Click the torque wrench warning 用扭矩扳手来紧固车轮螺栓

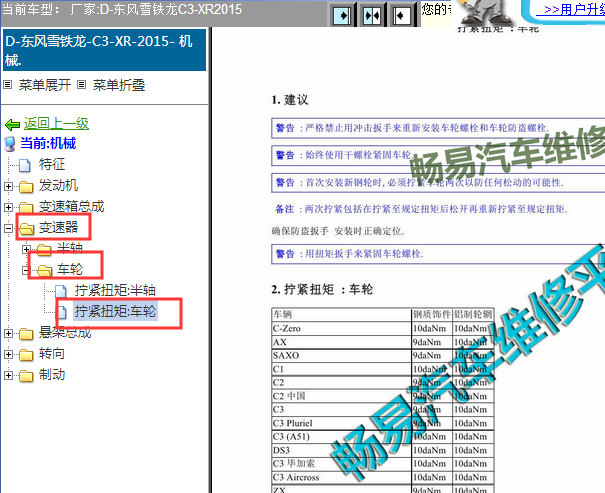438,254
